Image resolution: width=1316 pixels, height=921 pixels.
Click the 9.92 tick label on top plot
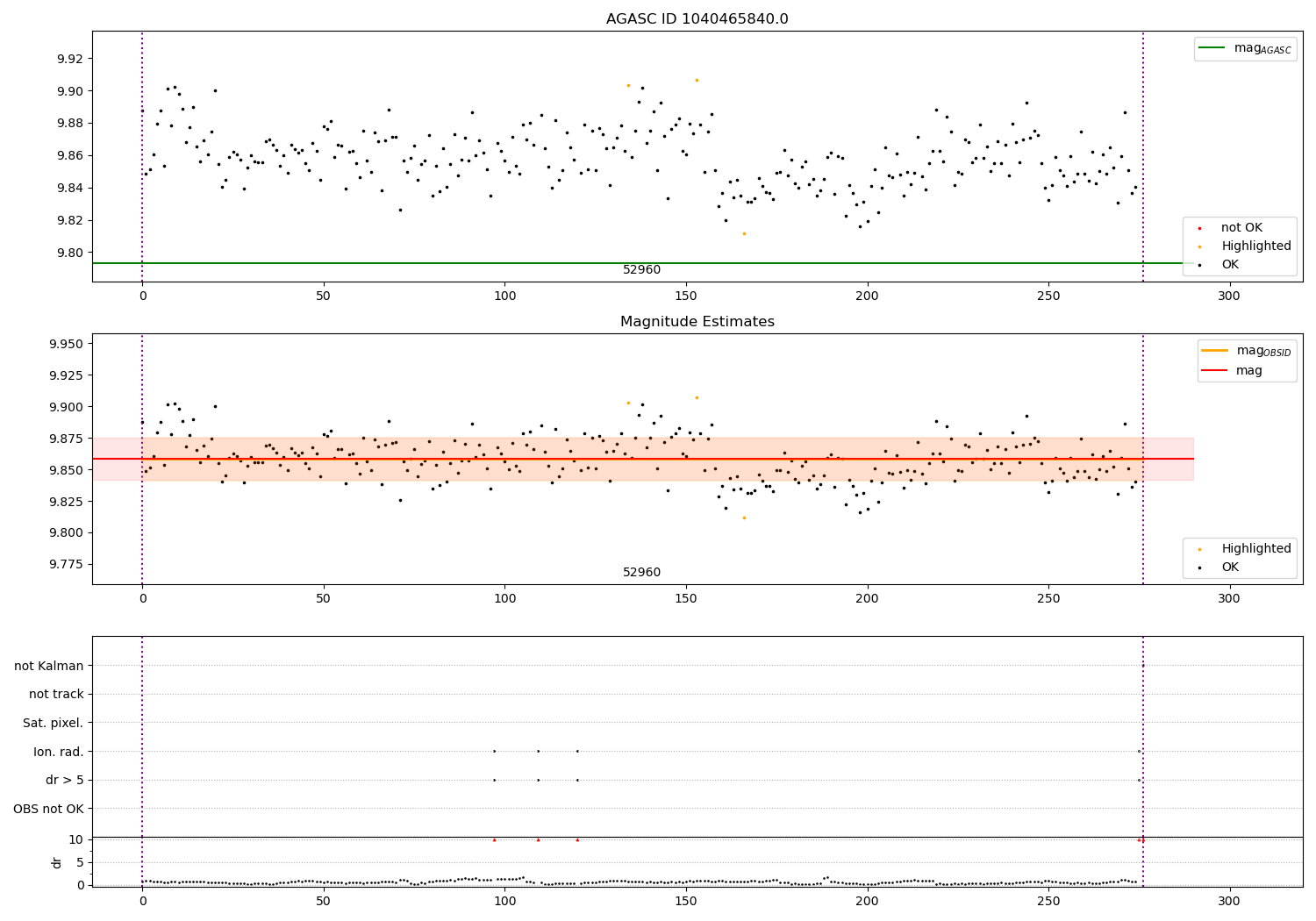tap(69, 59)
